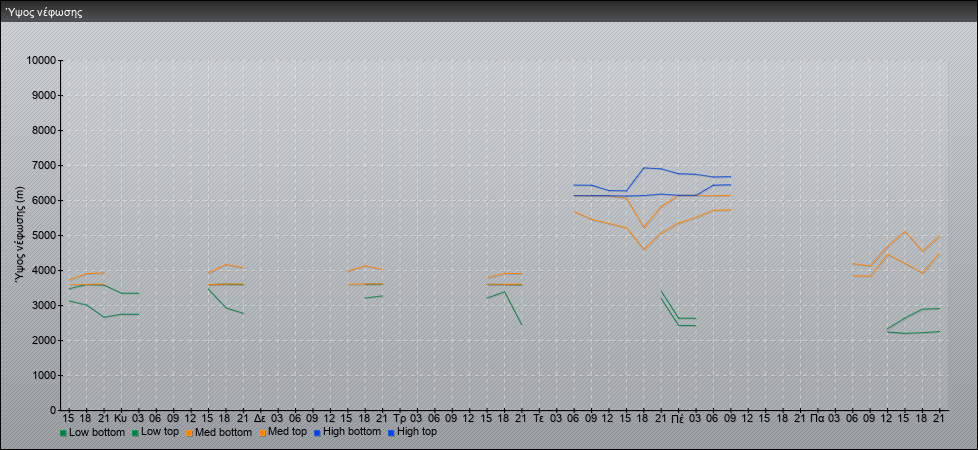The height and width of the screenshot is (450, 978).
Task: Toggle the Low bottom legend entry
Action: 91,432
